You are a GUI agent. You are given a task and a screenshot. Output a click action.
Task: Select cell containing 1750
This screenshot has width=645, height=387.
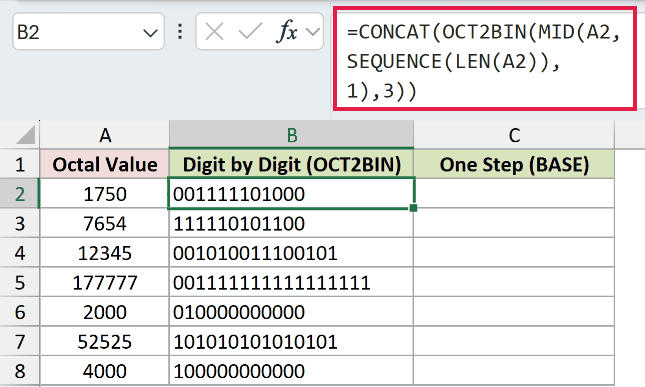point(104,194)
